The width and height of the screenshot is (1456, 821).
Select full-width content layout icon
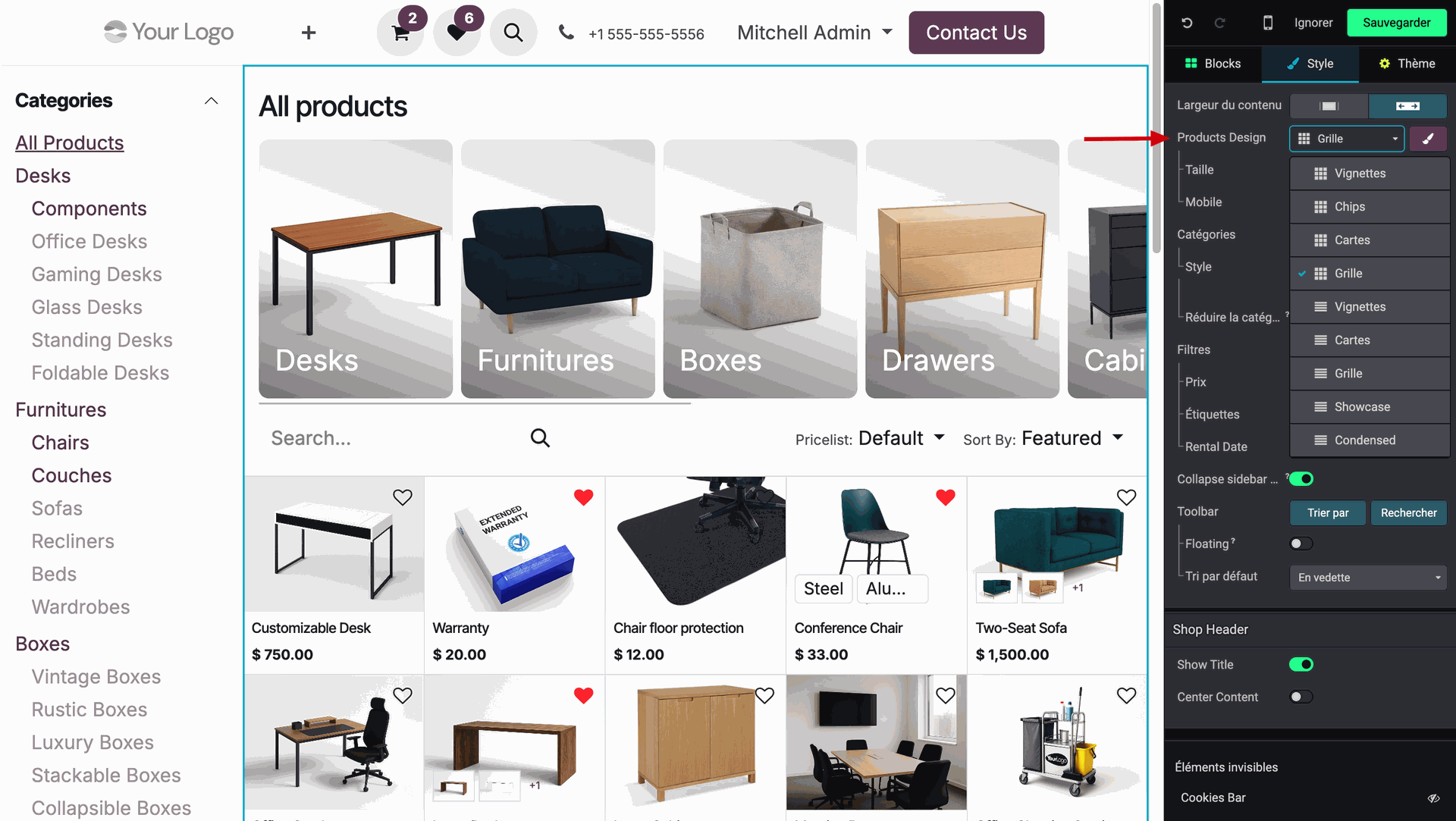tap(1407, 106)
